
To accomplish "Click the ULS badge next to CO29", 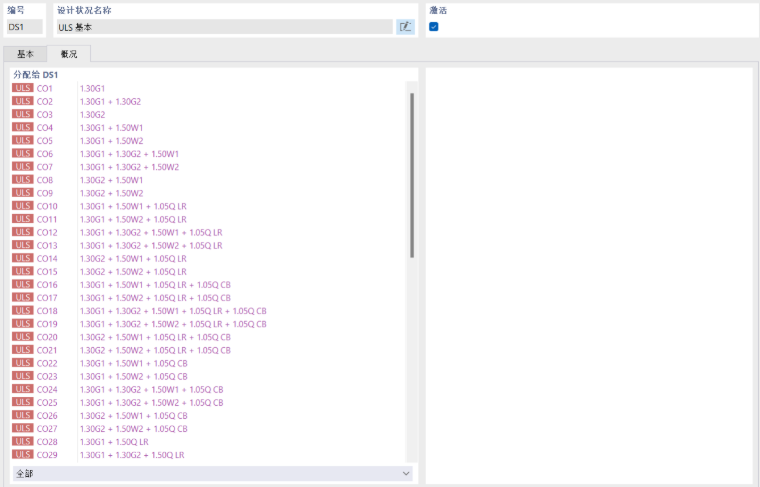I will [23, 454].
